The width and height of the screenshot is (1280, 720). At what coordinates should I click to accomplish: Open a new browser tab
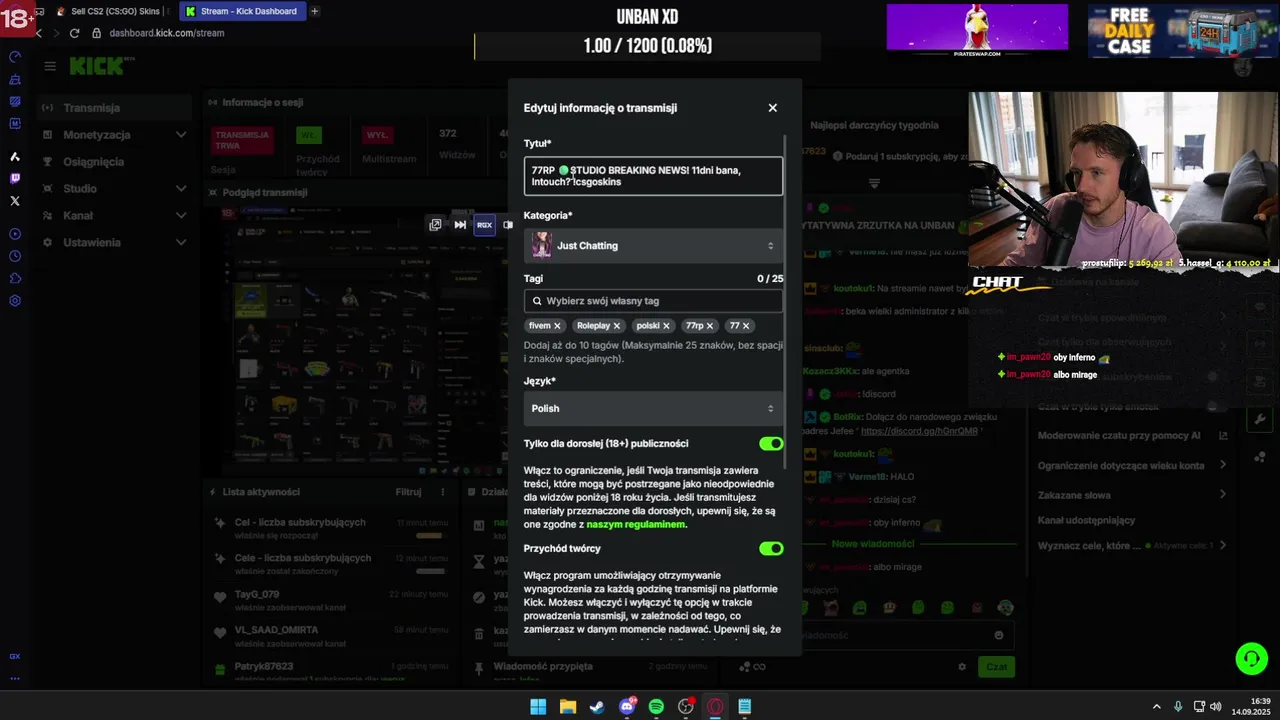[x=315, y=11]
